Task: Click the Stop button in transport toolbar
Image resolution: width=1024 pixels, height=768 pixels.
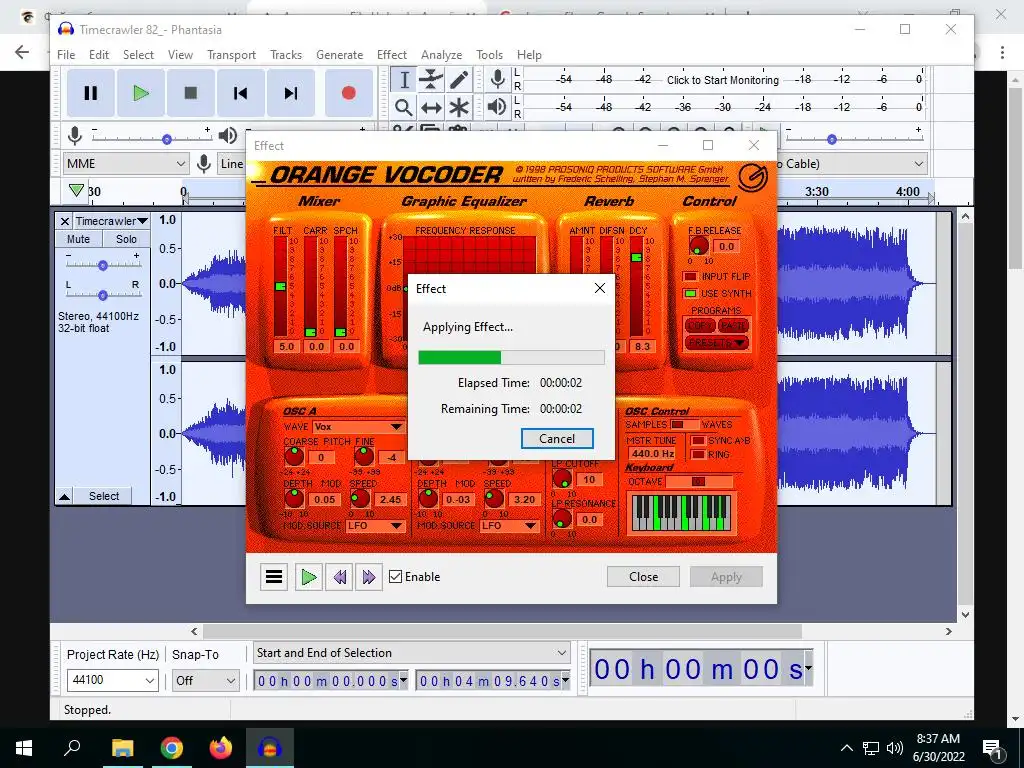Action: 191,93
